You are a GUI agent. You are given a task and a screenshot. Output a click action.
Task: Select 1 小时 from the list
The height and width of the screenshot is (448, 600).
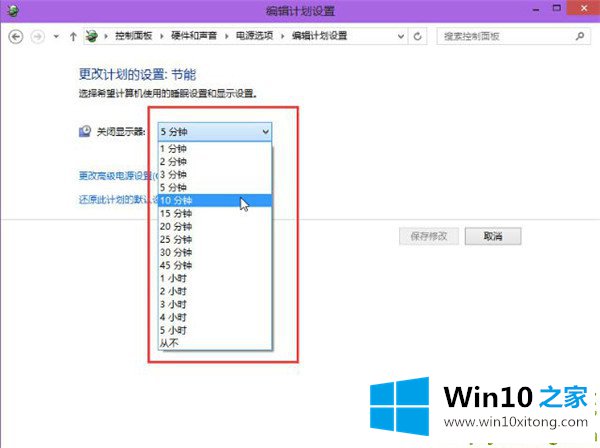(215, 278)
